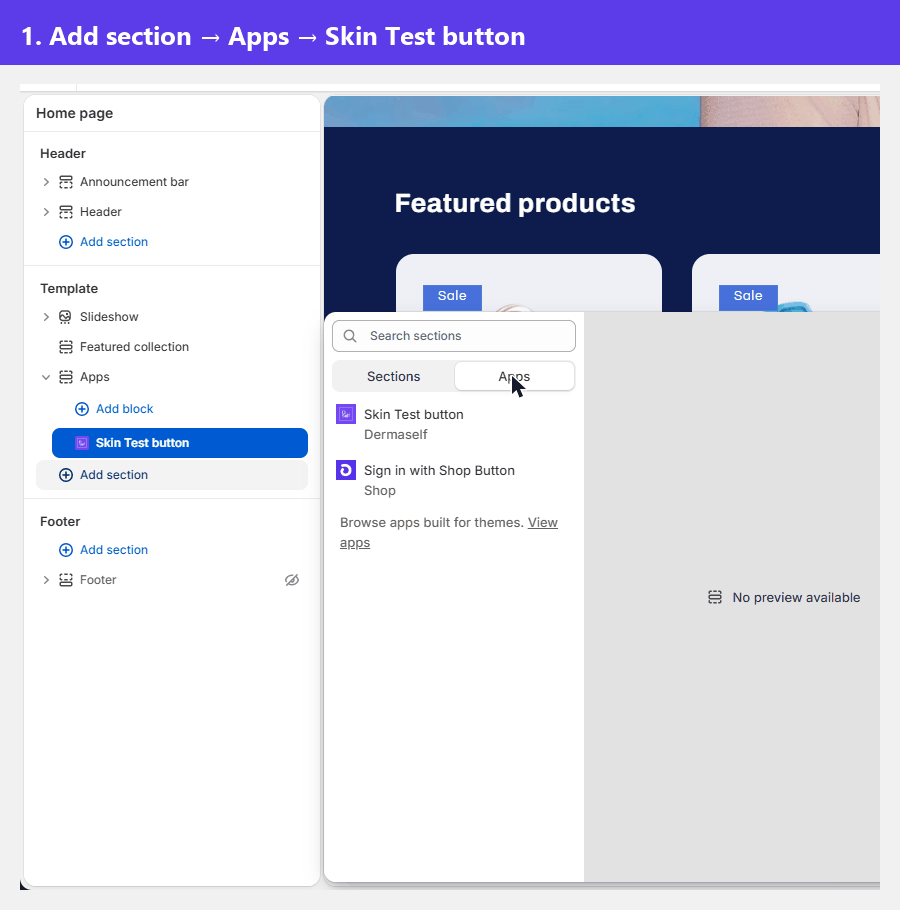Choose Sign in with Shop Button

(454, 480)
